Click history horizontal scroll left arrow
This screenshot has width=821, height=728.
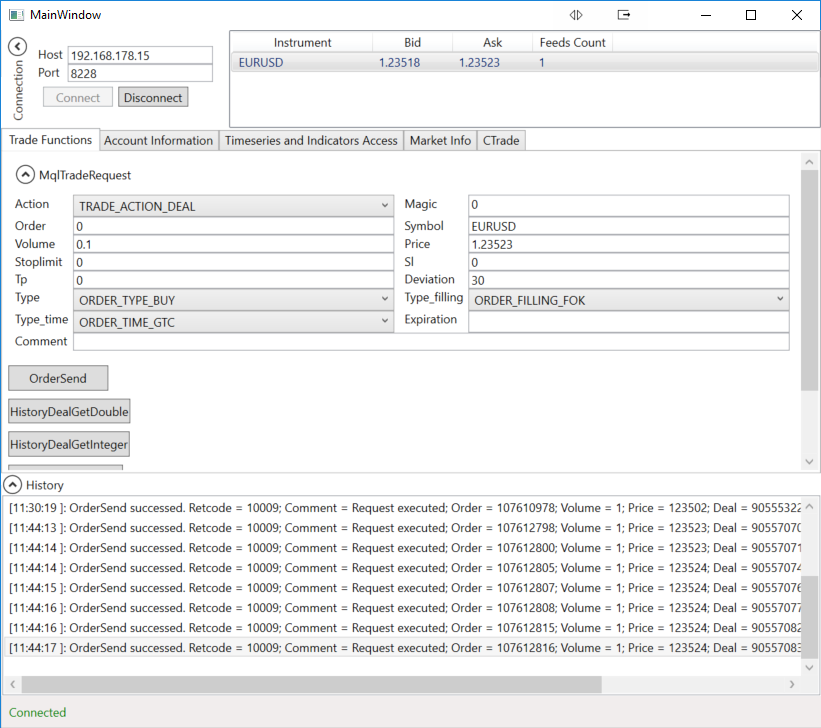pos(13,684)
